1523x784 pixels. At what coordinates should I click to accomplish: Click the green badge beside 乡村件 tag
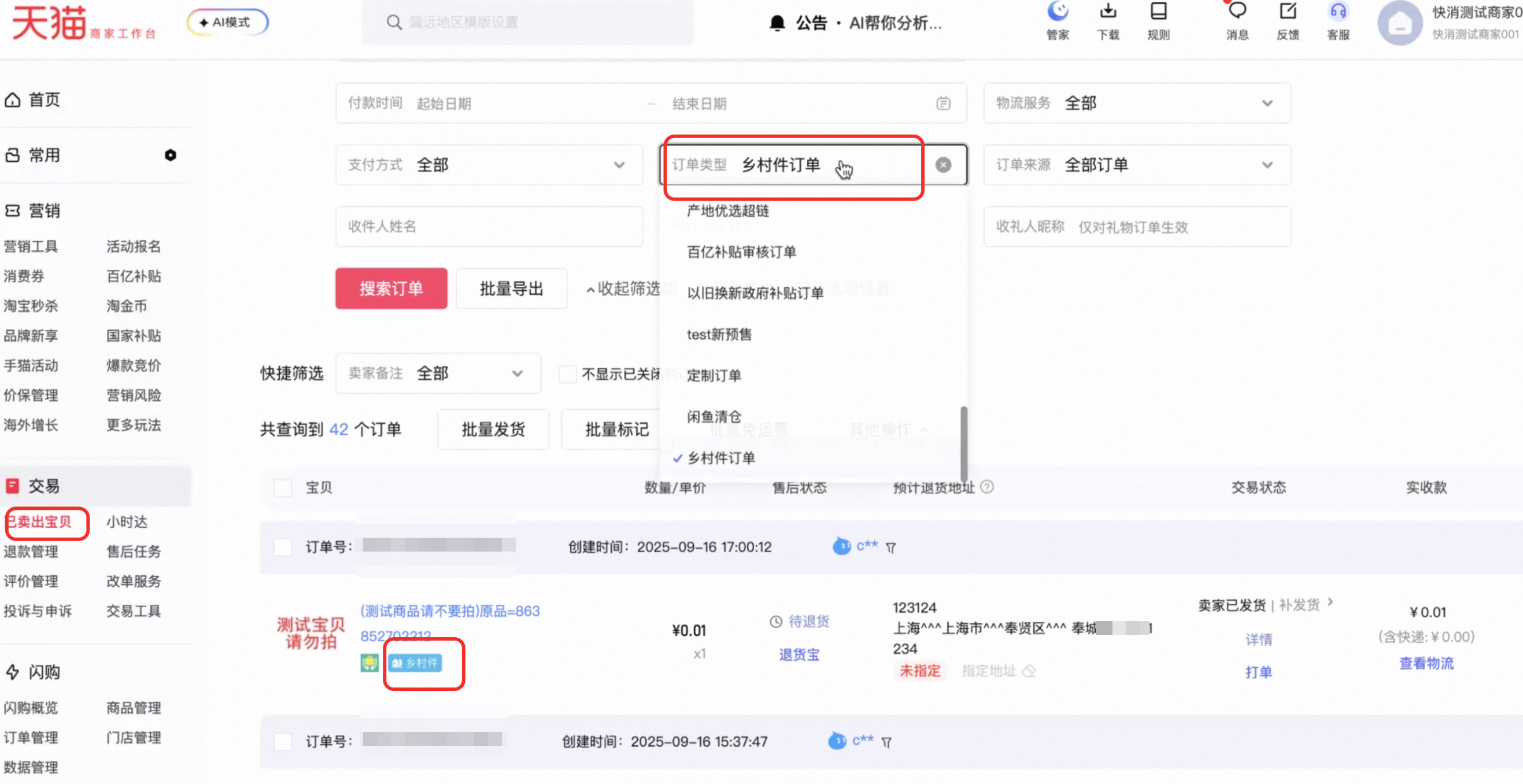point(369,663)
